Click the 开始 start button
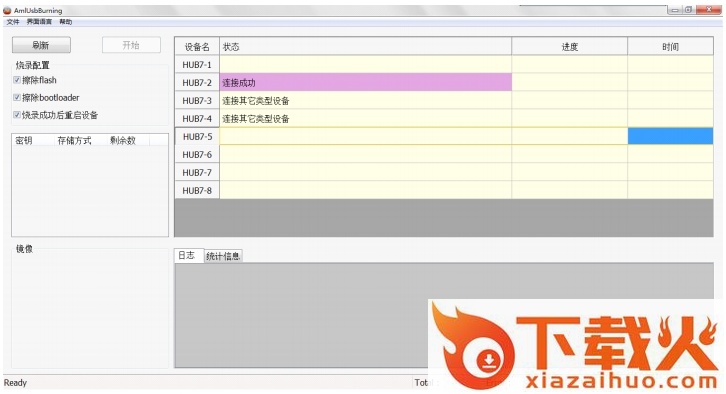 [131, 45]
